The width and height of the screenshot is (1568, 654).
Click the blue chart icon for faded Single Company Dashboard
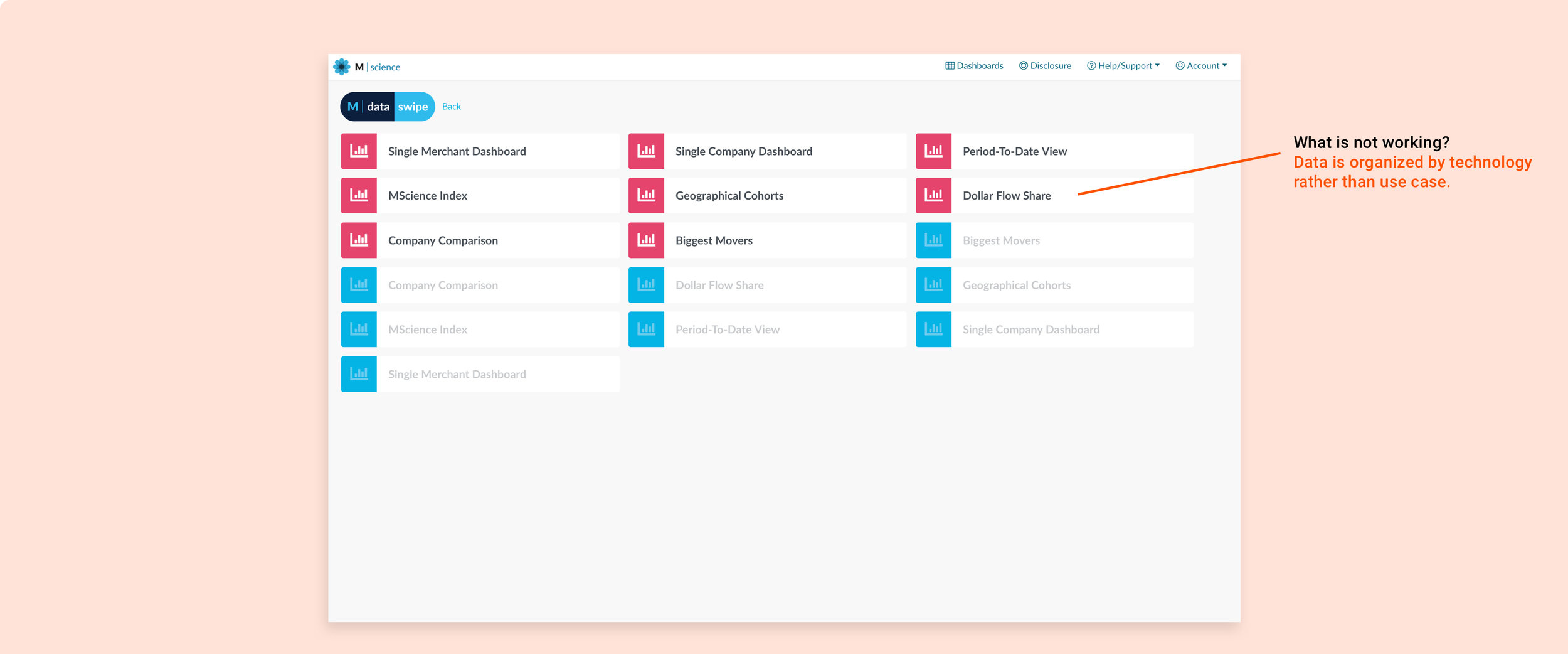(933, 330)
